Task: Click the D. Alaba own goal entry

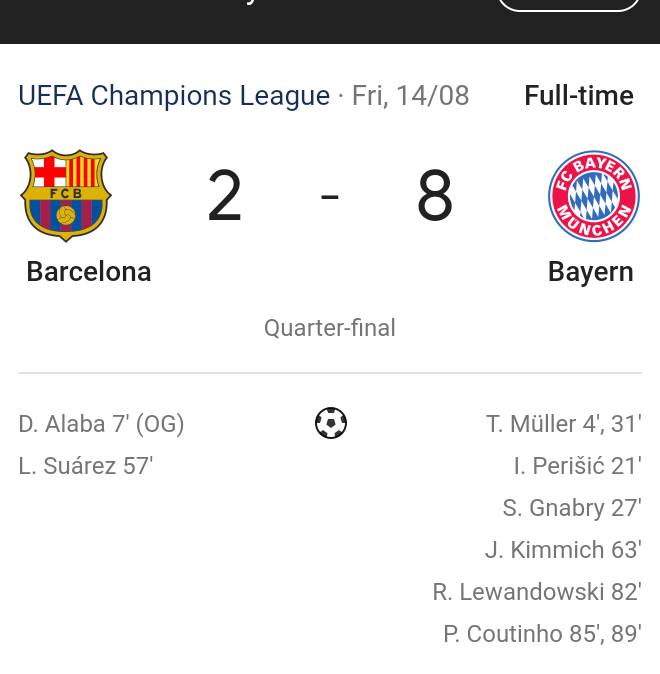Action: click(x=101, y=424)
